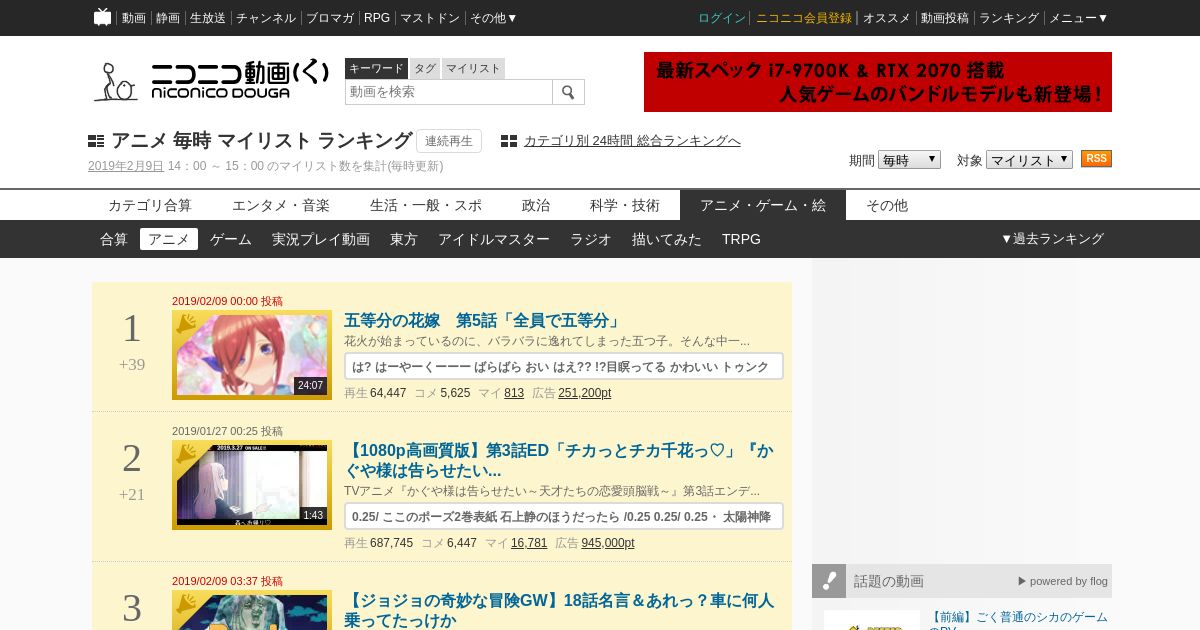1200x630 pixels.
Task: Click the 話題の動画 section header
Action: (x=962, y=581)
